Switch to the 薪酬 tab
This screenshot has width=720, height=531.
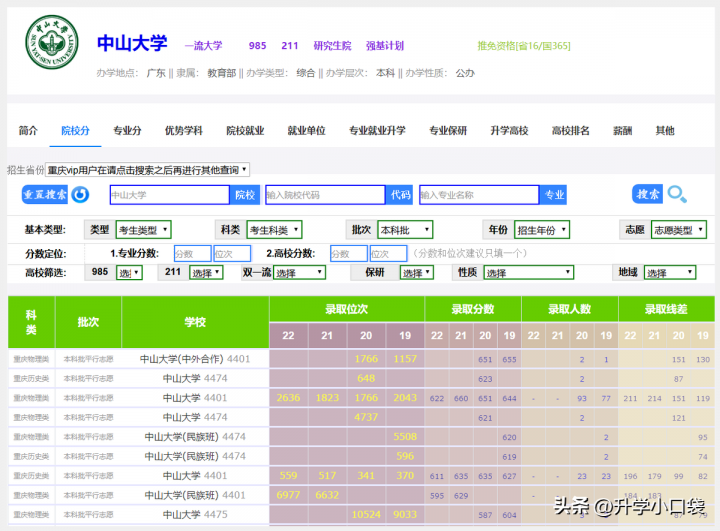(x=623, y=131)
